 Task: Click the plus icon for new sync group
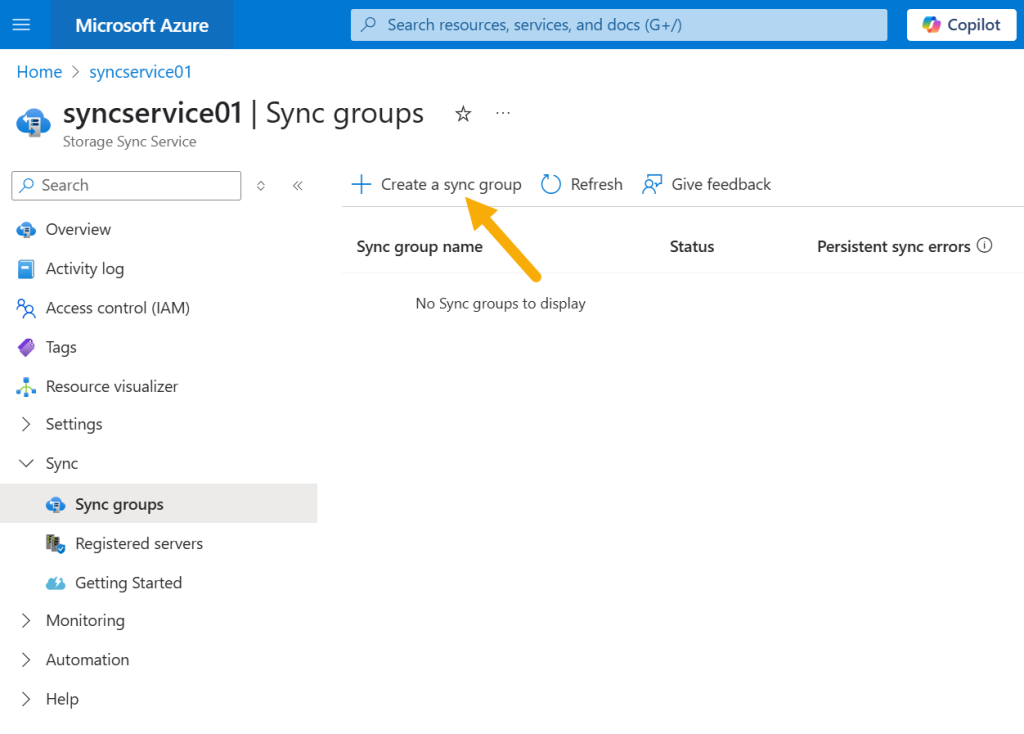(x=361, y=184)
